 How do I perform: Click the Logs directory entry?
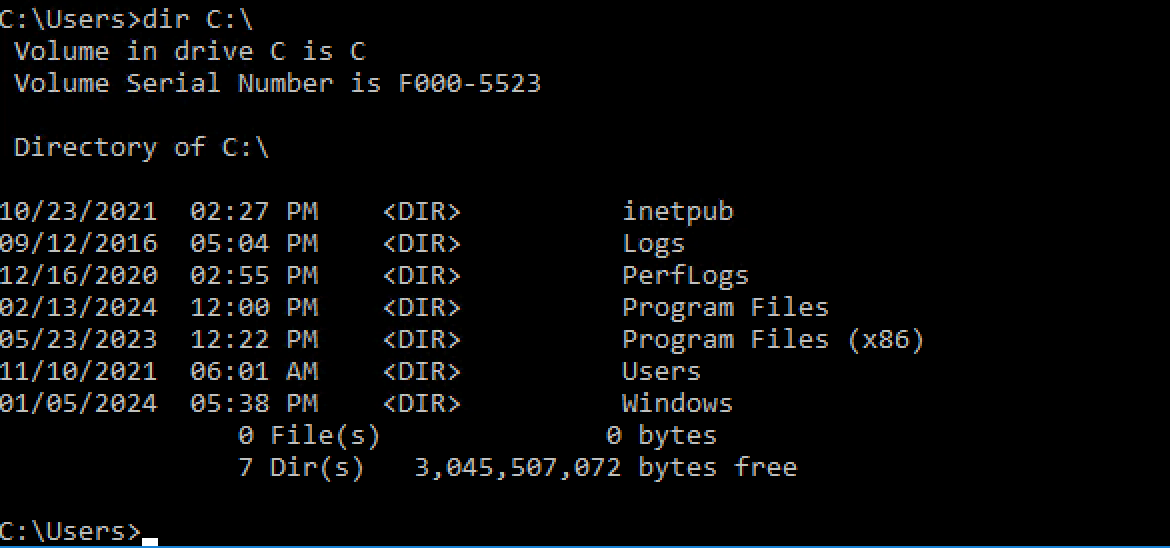point(653,244)
